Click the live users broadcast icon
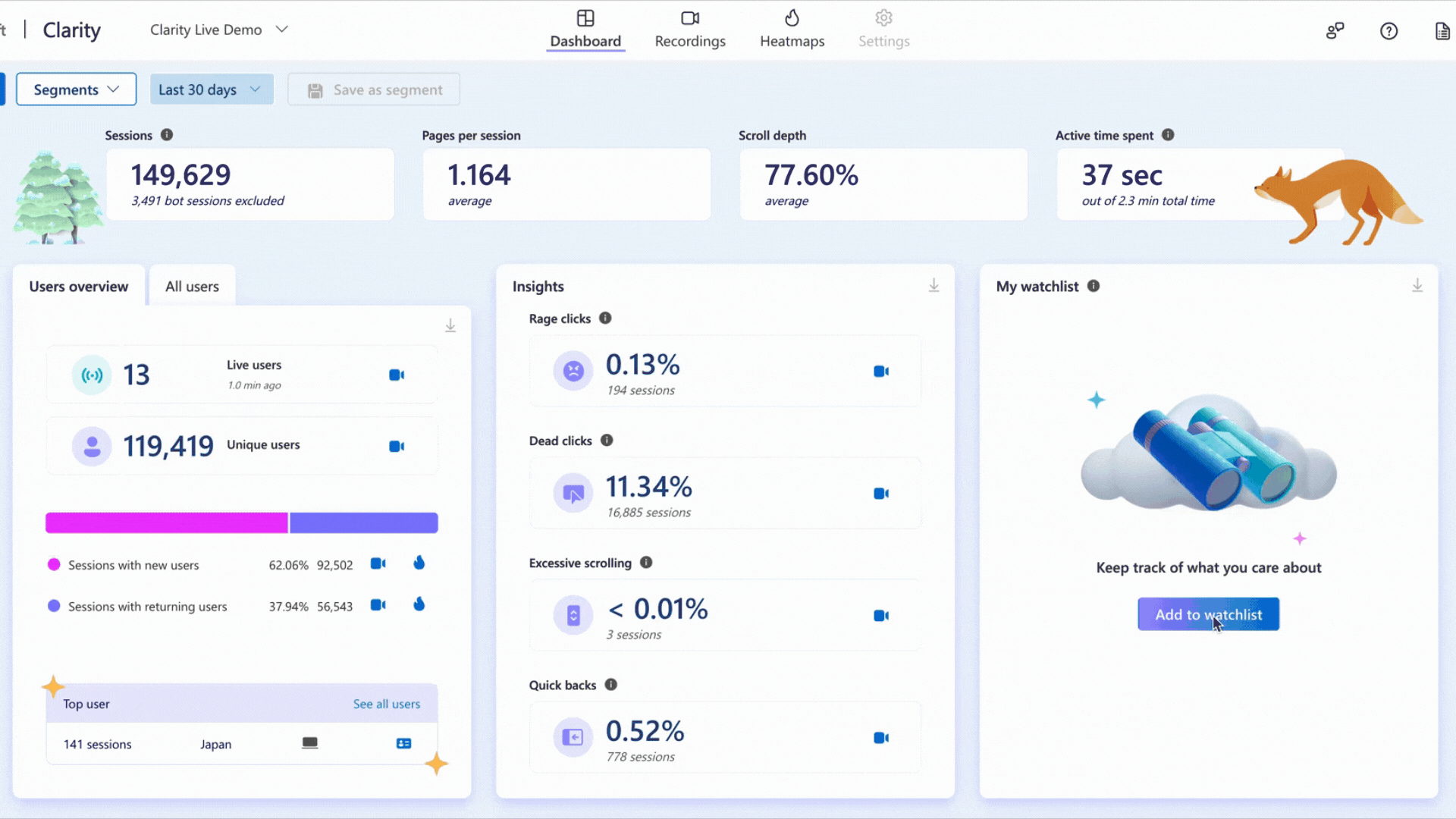This screenshot has width=1456, height=819. point(92,375)
